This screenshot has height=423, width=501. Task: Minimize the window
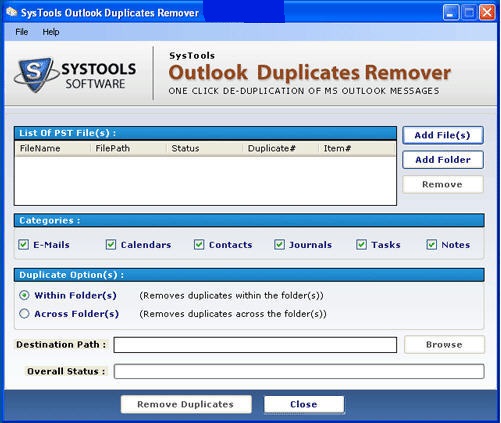451,13
